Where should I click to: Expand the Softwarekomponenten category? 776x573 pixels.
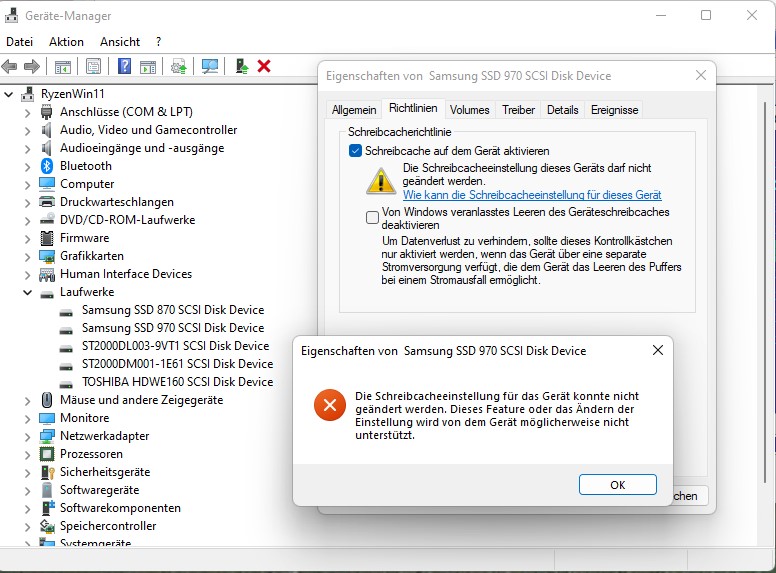28,508
